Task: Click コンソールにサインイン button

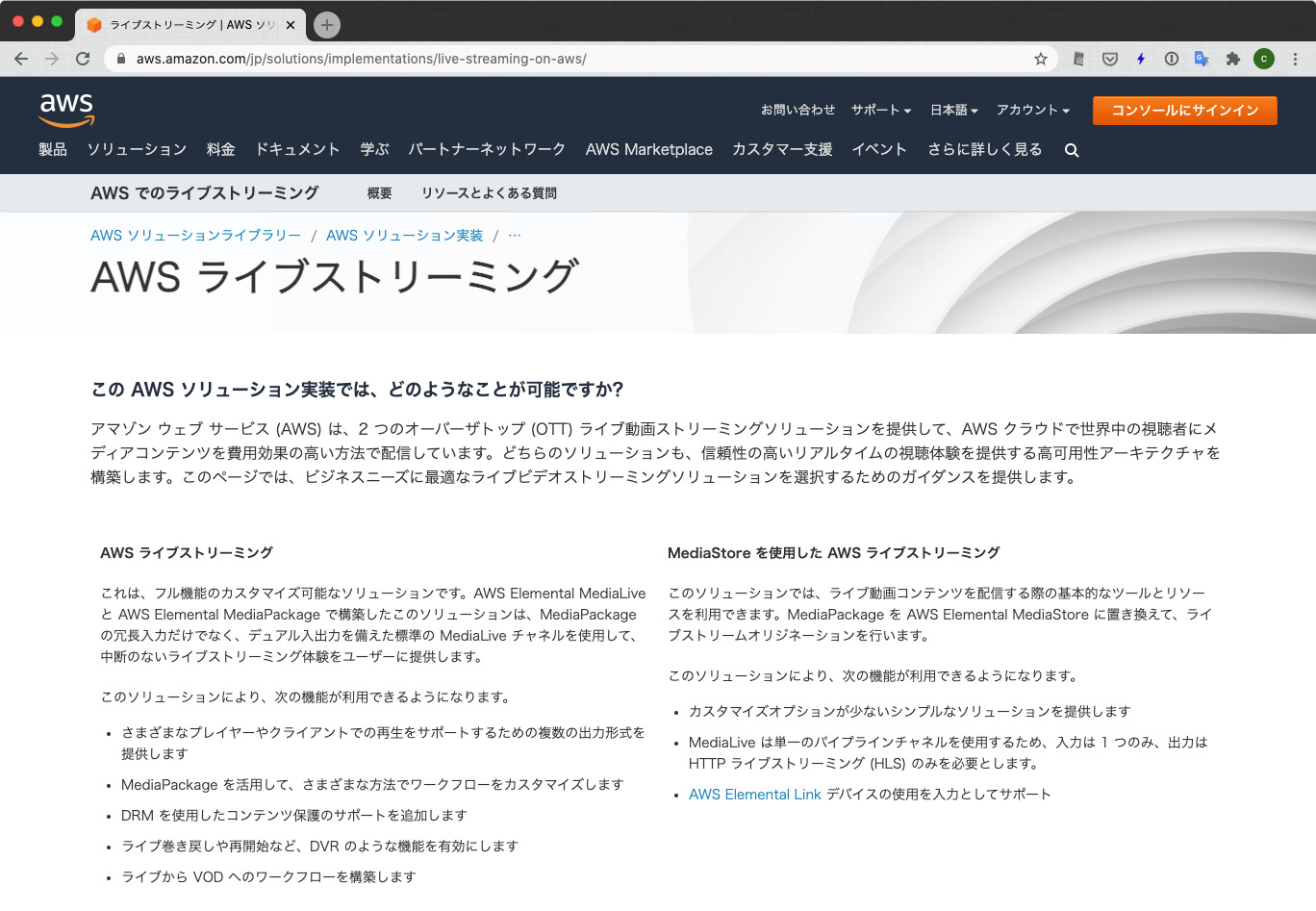Action: pyautogui.click(x=1185, y=111)
